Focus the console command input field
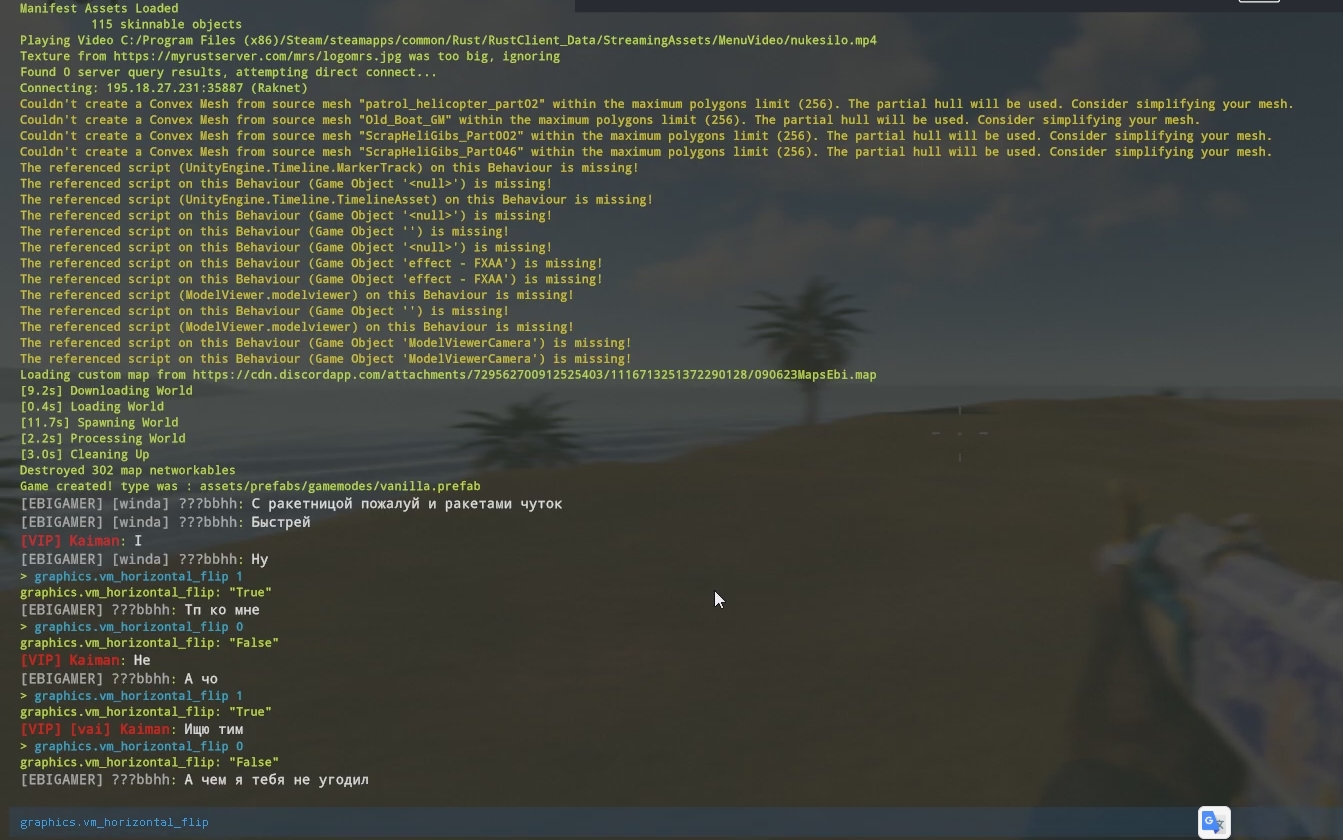Image resolution: width=1343 pixels, height=840 pixels. (600, 822)
